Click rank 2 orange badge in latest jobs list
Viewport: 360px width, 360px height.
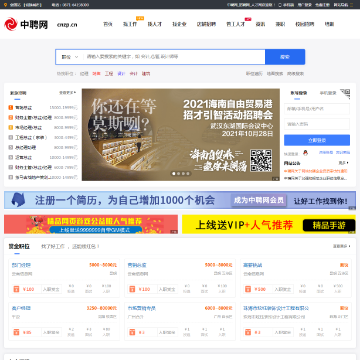[x=11, y=118]
